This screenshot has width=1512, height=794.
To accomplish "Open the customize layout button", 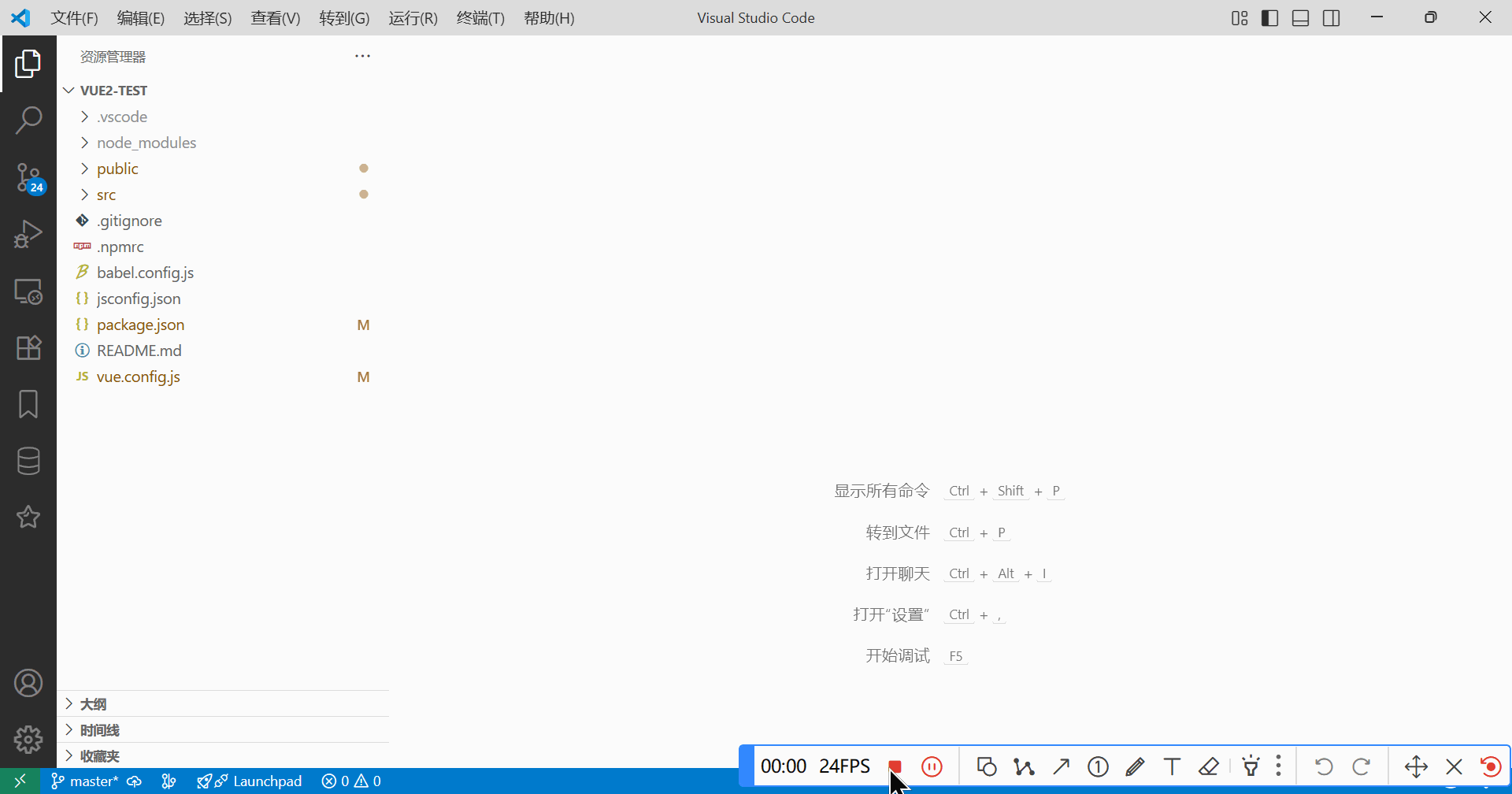I will click(1240, 18).
